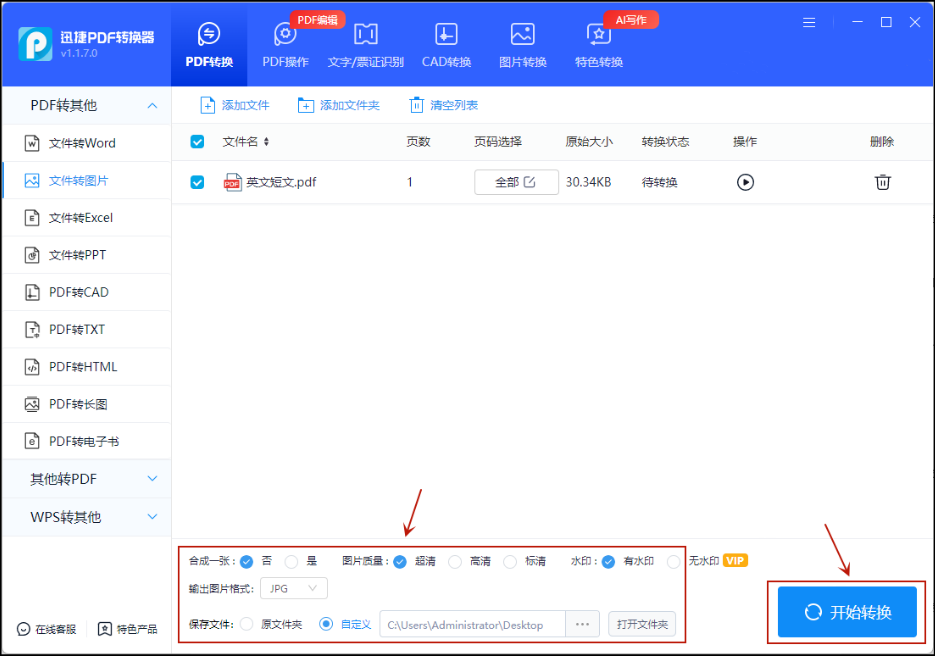Delete 英文短文.pdf with trash icon

[x=883, y=182]
